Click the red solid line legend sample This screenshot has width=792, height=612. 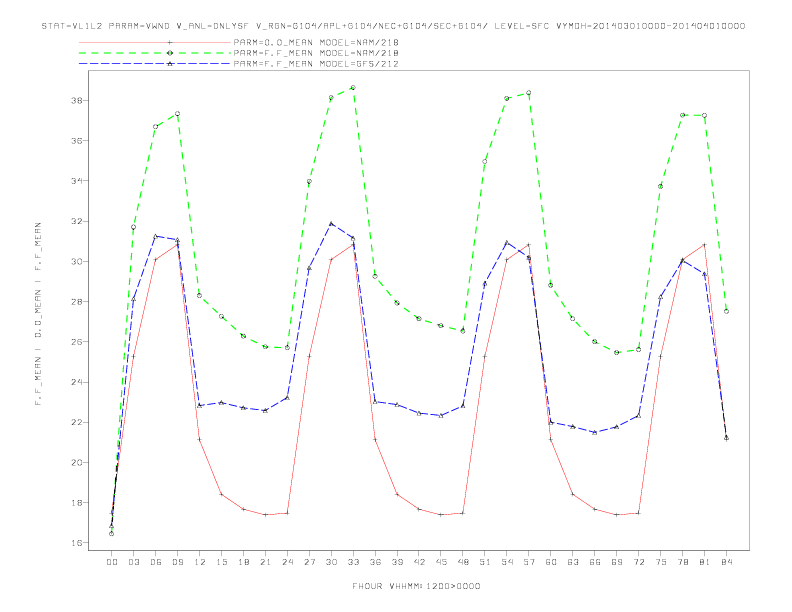pos(155,43)
